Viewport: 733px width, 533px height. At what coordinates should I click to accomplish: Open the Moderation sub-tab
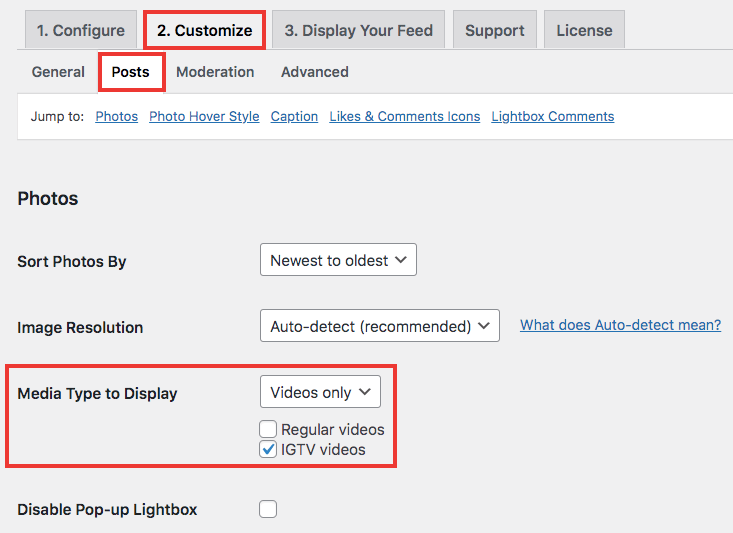click(x=215, y=72)
